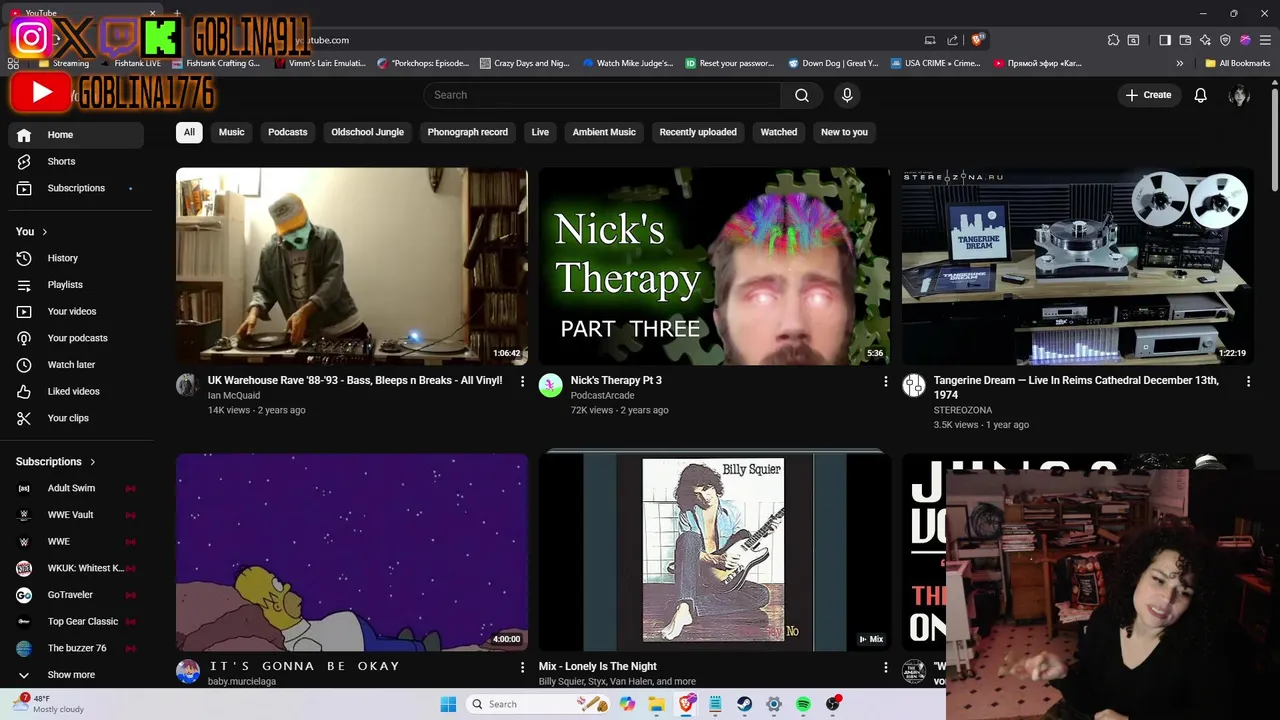Viewport: 1280px width, 720px height.
Task: Open Adult Swim subscription channel
Action: point(76,488)
